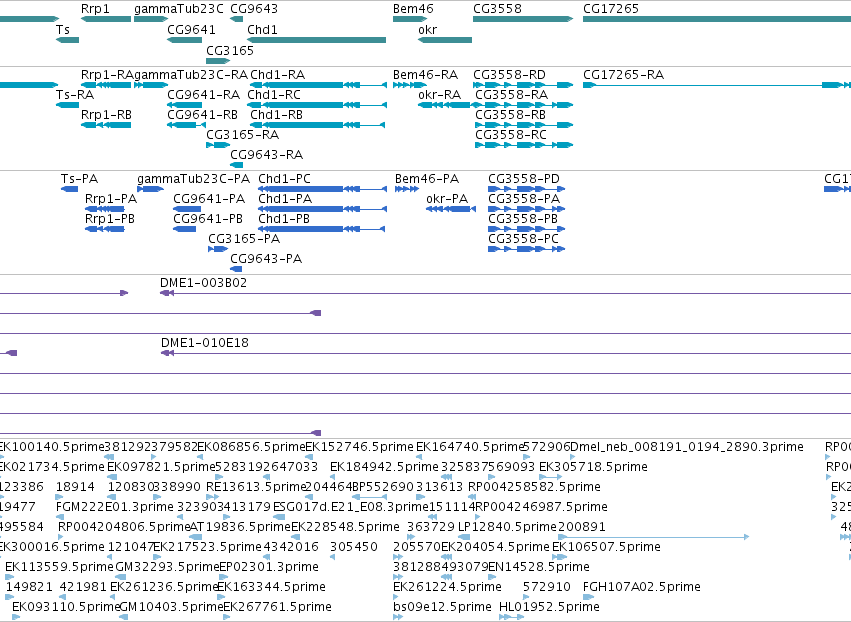Click the CG9641-PA protein label
The width and height of the screenshot is (851, 622).
pyautogui.click(x=209, y=199)
